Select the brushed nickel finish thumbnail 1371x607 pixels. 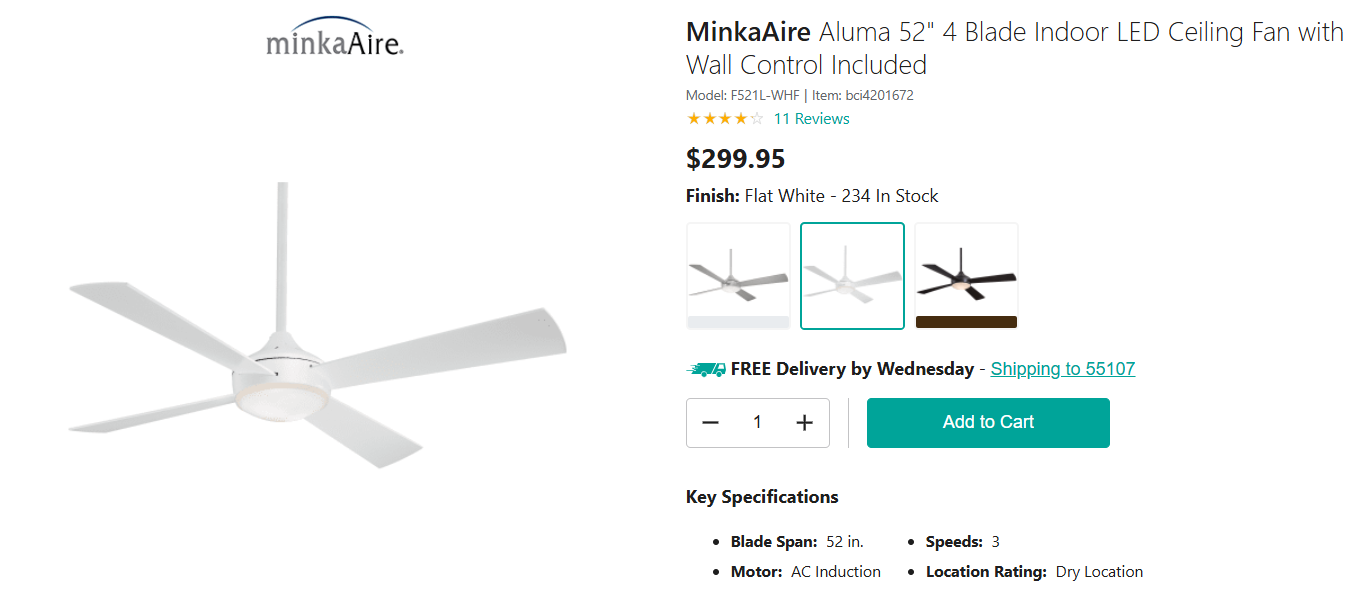coord(738,275)
